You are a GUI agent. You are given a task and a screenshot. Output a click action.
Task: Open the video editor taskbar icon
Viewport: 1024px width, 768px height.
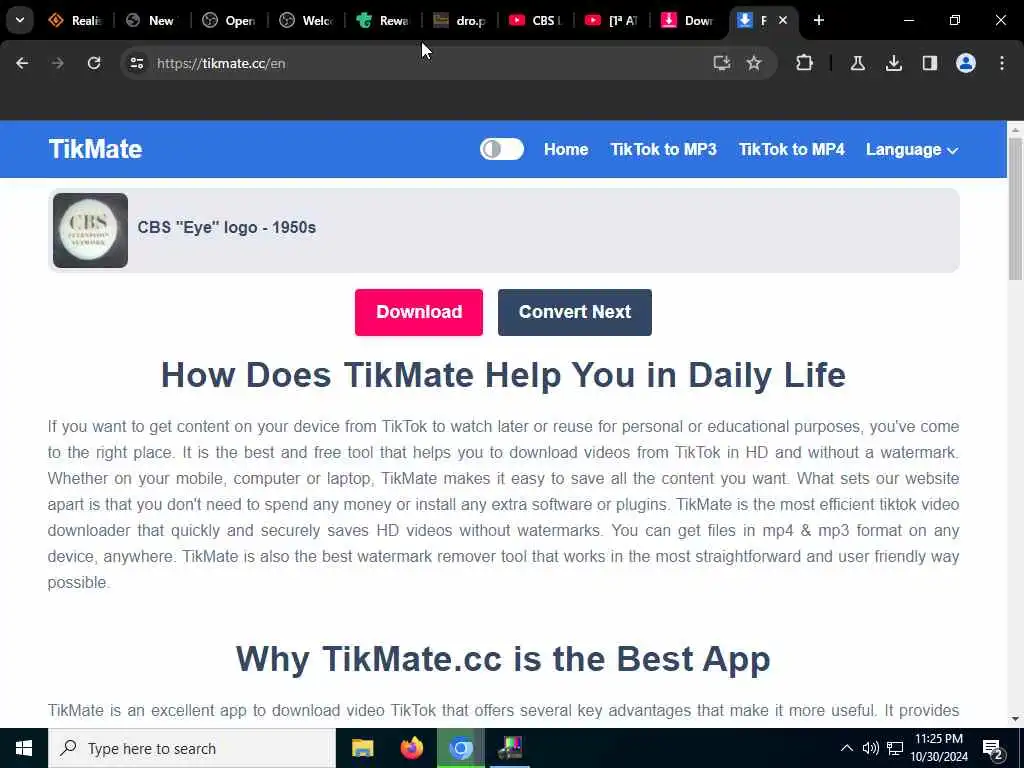[510, 748]
